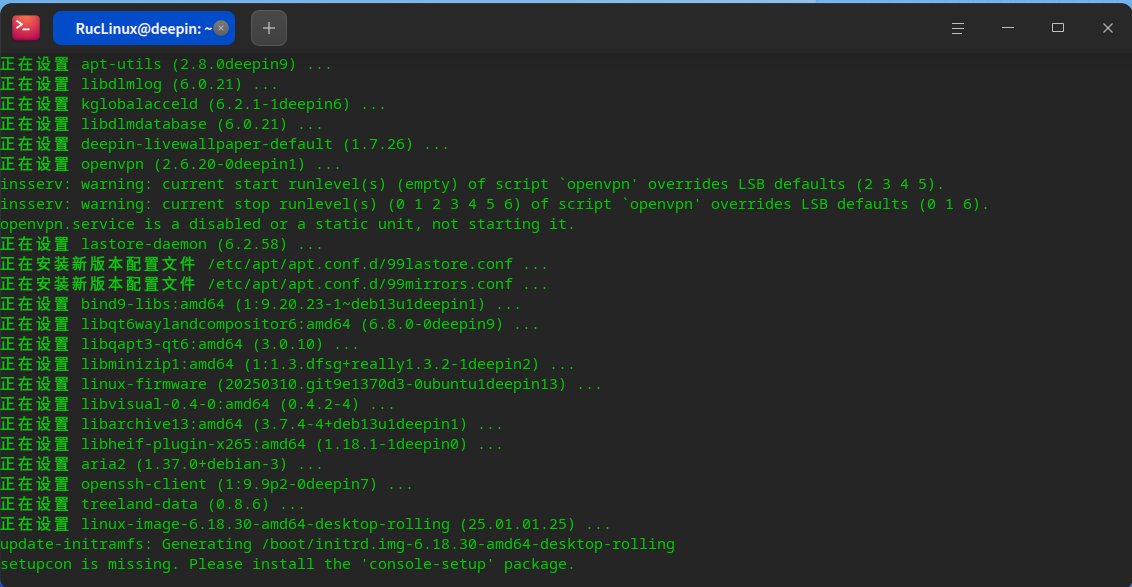The height and width of the screenshot is (587, 1132).
Task: Click the insserv 'current stop runlevel(s)' warning
Action: 495,204
